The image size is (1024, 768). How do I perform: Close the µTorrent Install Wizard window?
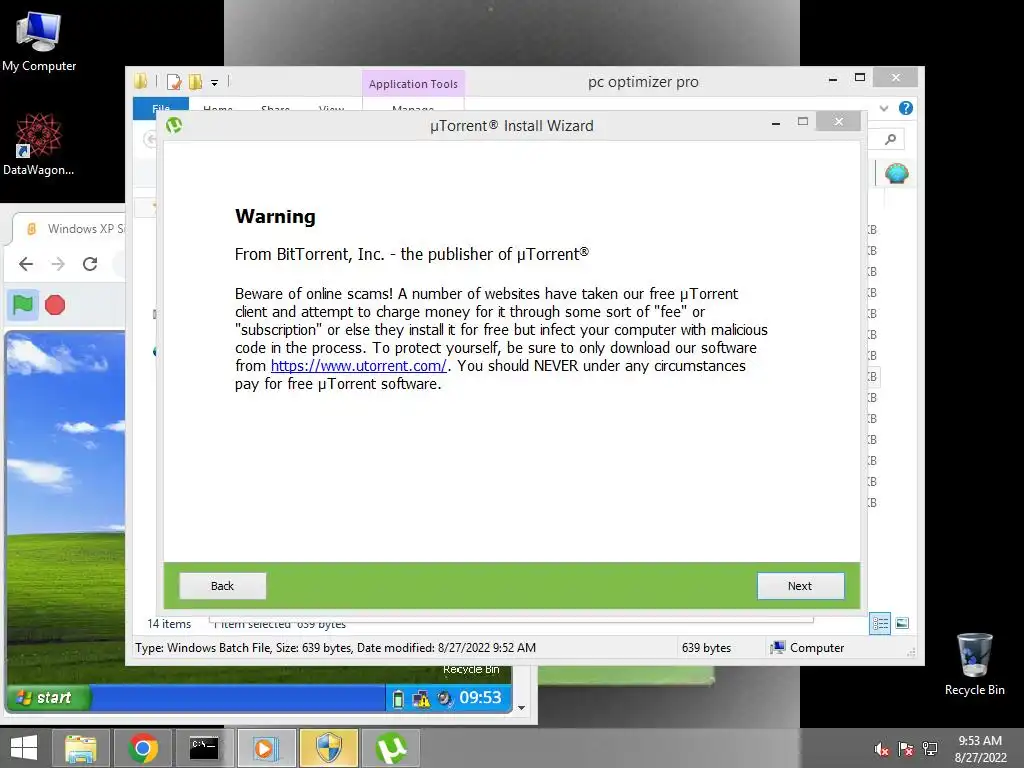(839, 121)
